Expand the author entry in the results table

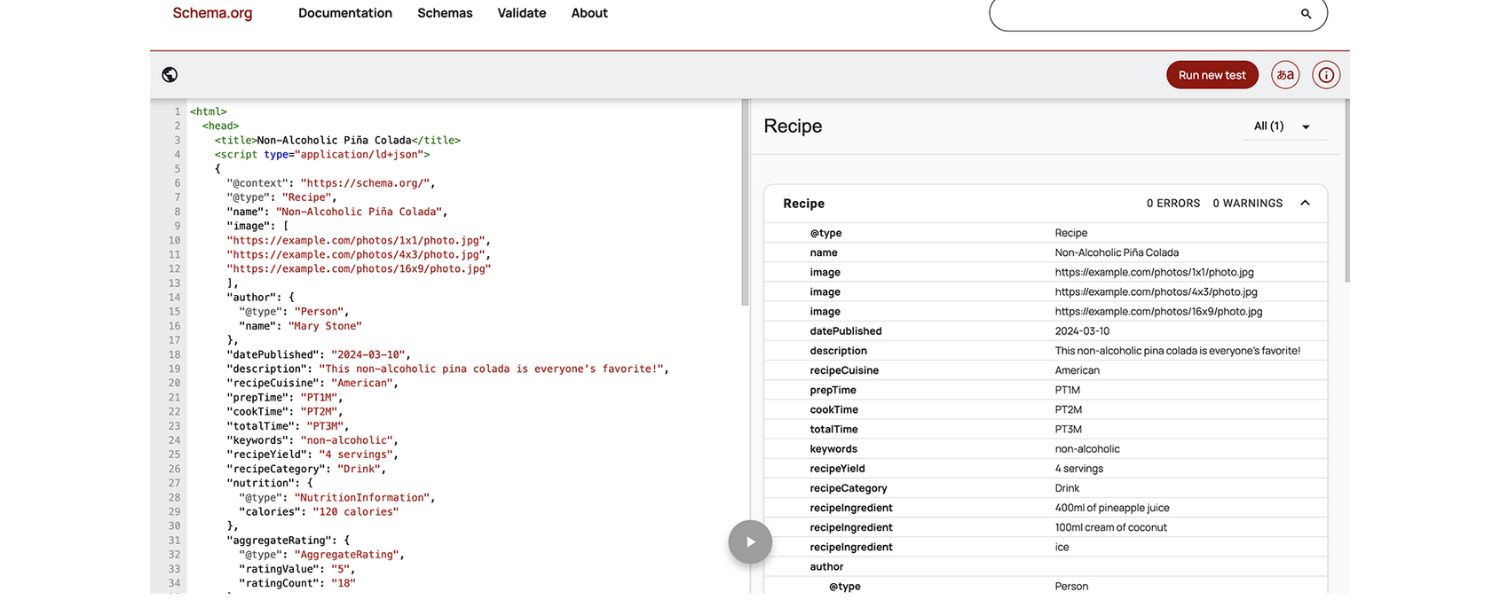coord(826,566)
